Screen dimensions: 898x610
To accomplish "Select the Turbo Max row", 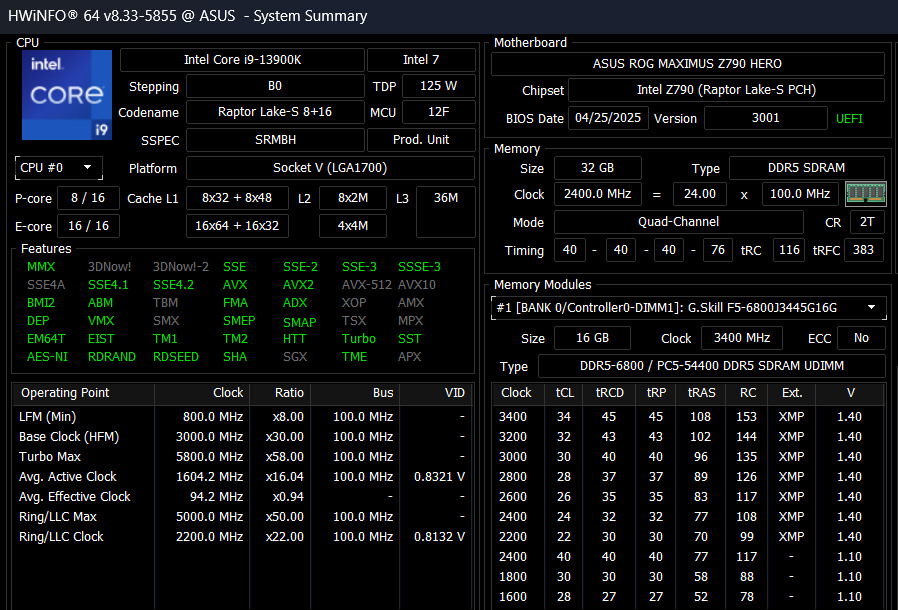I will [x=242, y=456].
